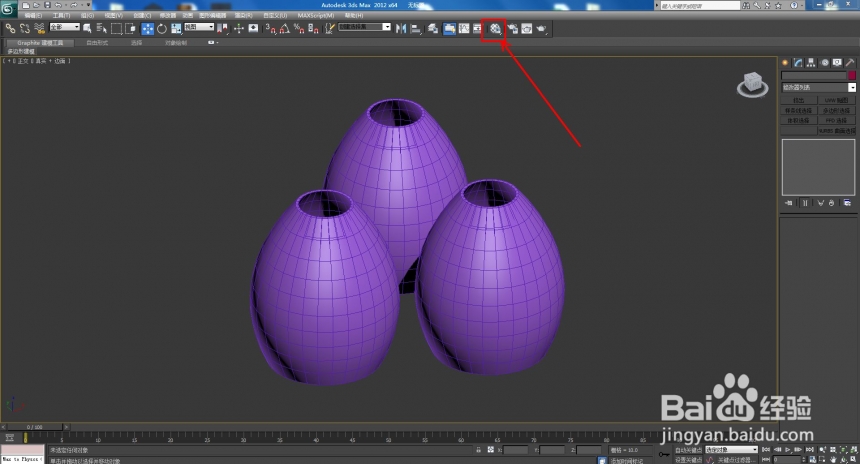The height and width of the screenshot is (464, 860).
Task: Open the Material Editor icon
Action: pyautogui.click(x=495, y=29)
